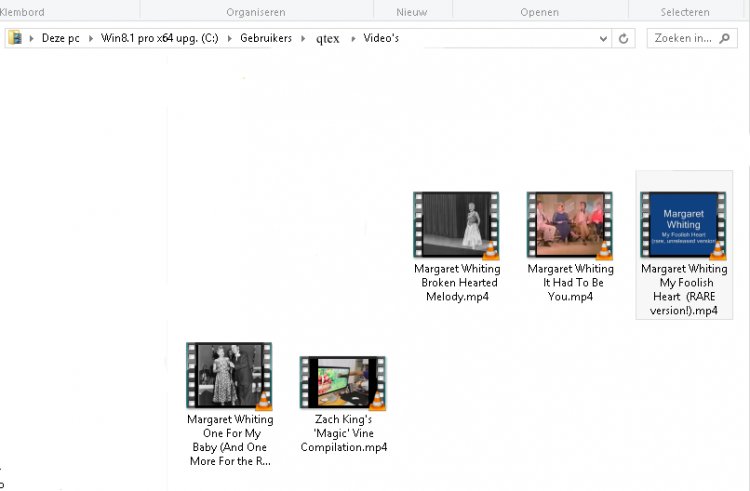Click the Organiseren ribbon group label
The width and height of the screenshot is (750, 491).
[x=256, y=12]
